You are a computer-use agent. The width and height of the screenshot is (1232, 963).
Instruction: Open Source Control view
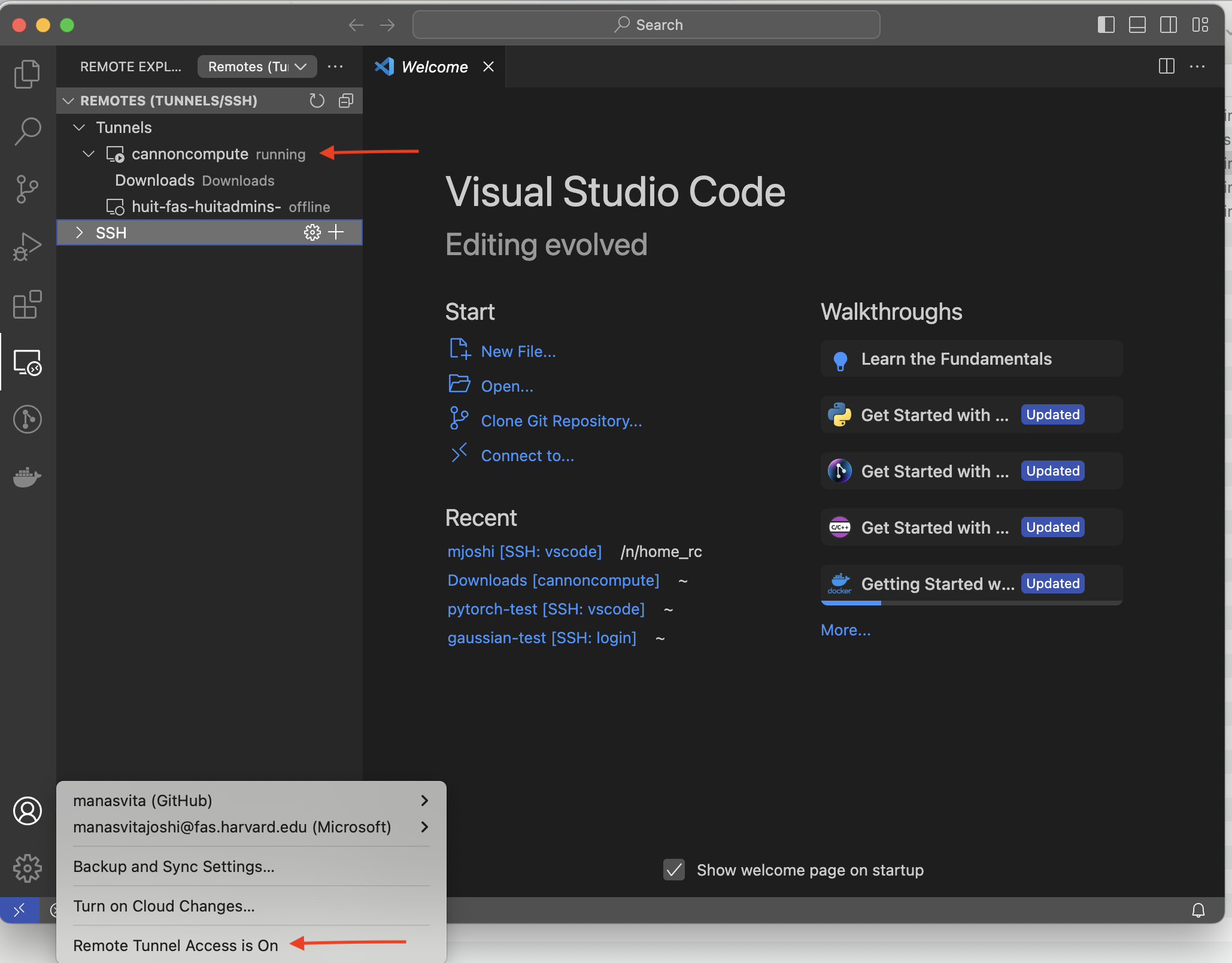(27, 189)
